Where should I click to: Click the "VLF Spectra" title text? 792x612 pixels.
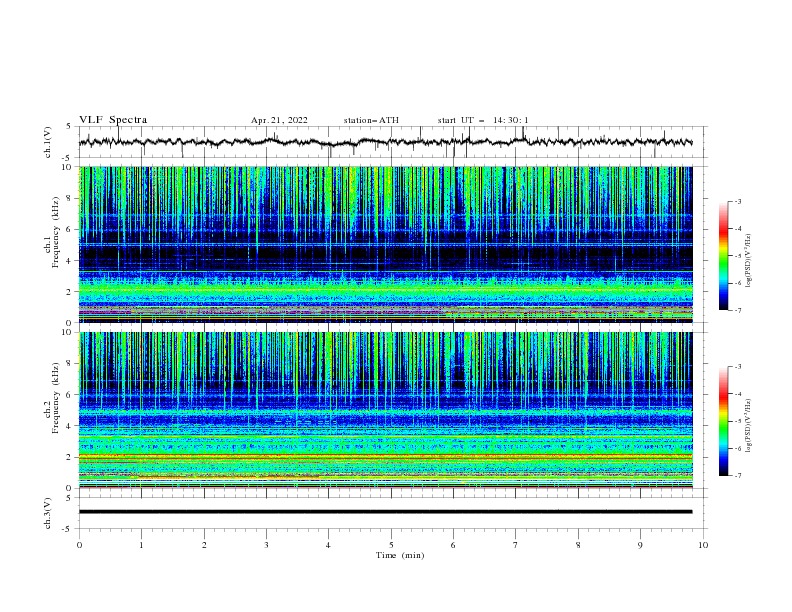tap(113, 120)
